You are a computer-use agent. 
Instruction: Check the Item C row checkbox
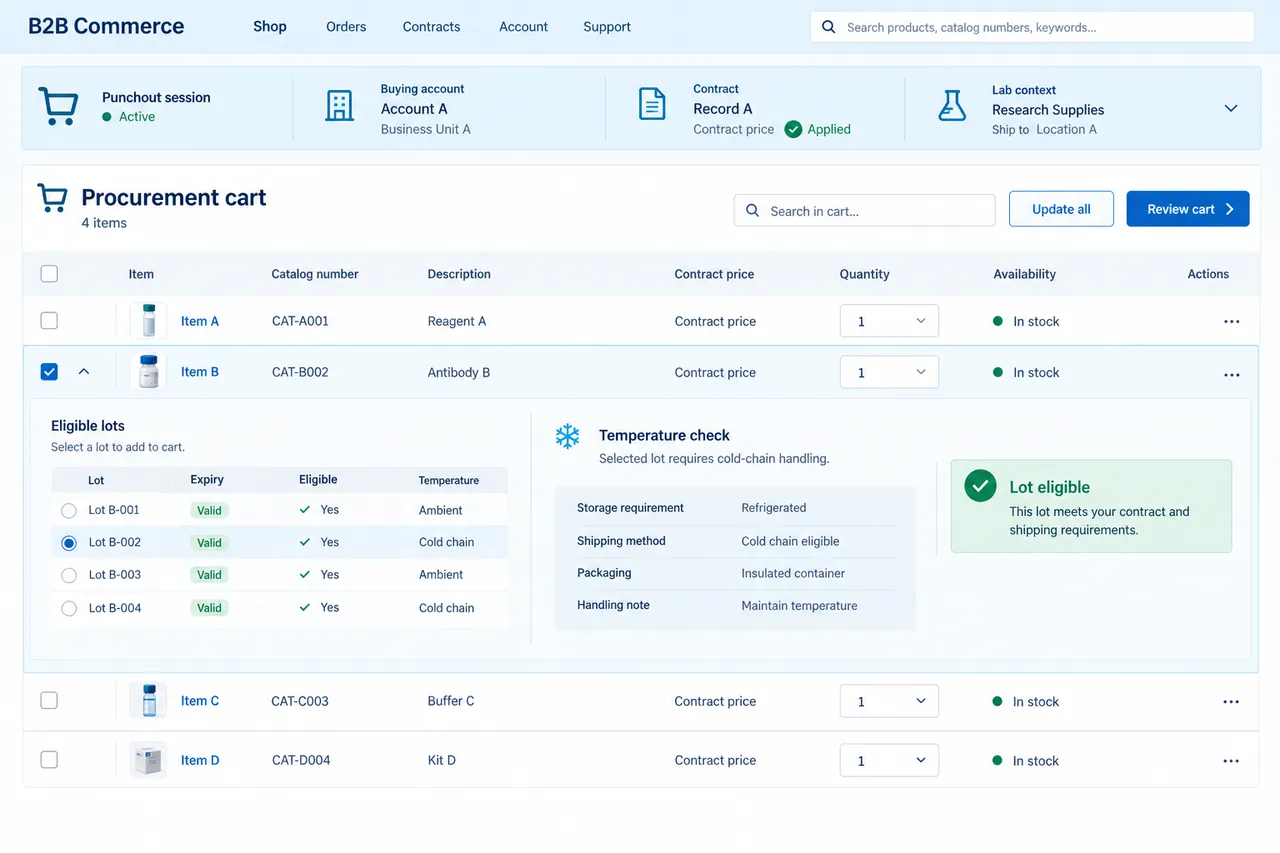click(49, 700)
